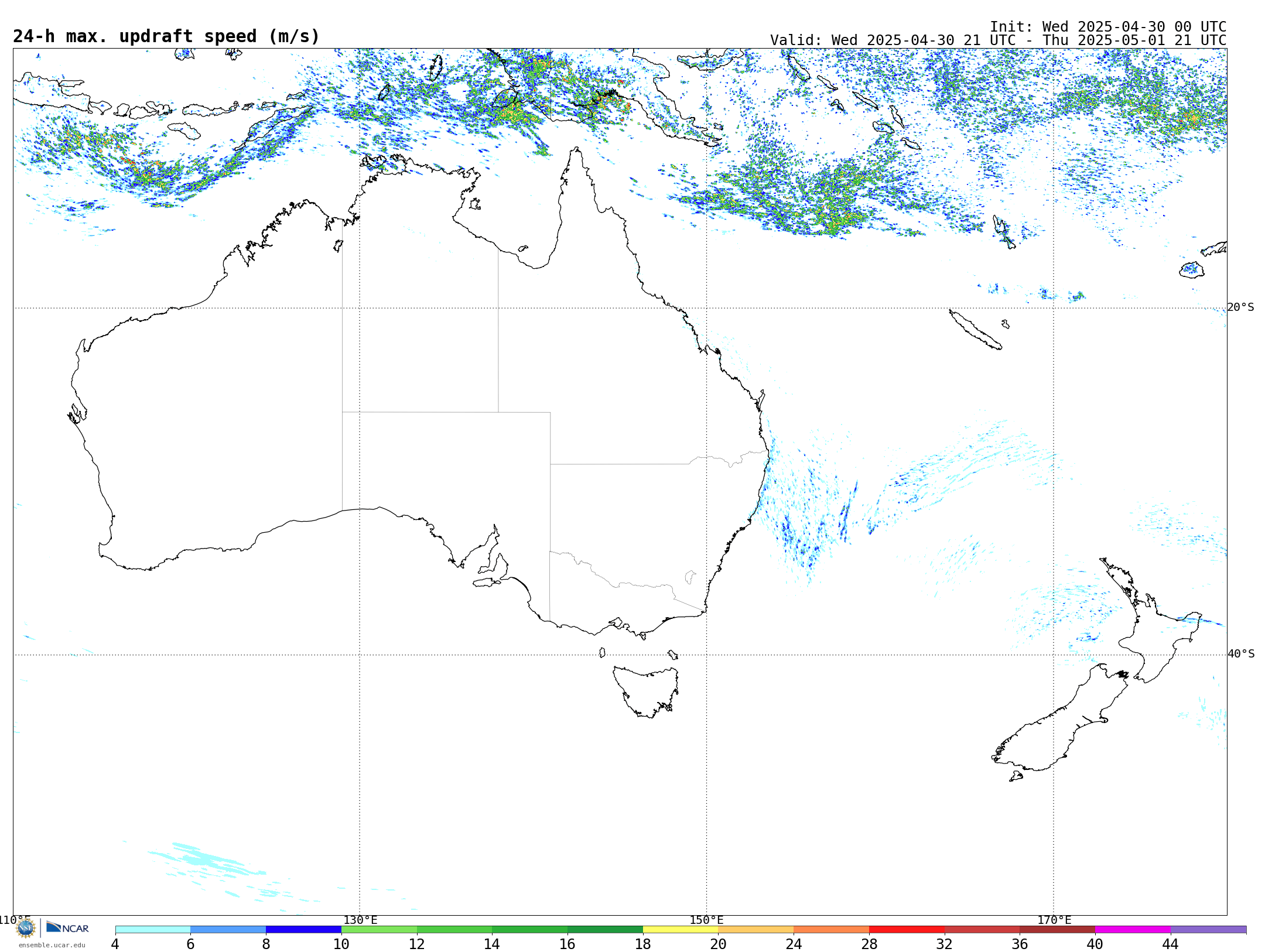1265x952 pixels.
Task: Select the light cyan 4-6 colorbar segment
Action: coord(153,930)
